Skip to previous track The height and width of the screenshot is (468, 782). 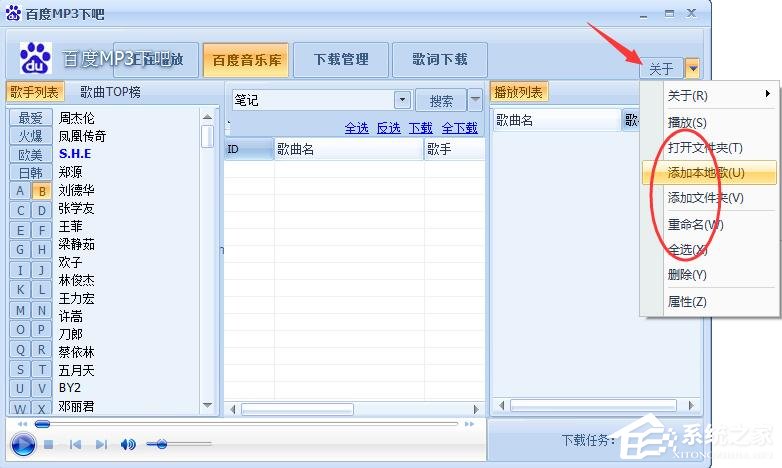tap(75, 444)
